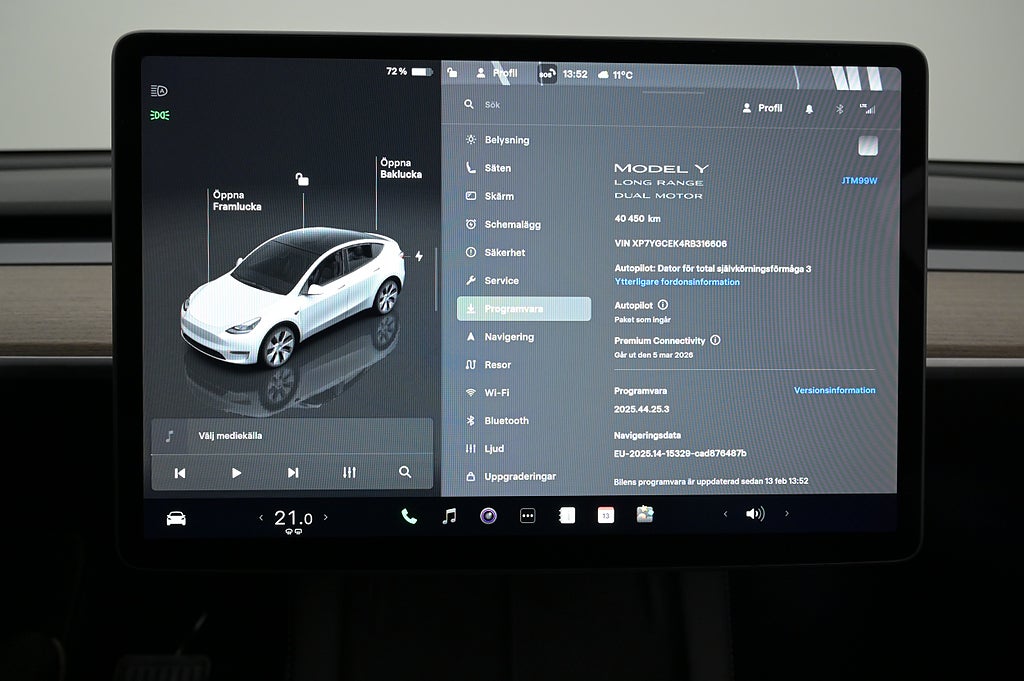Mute audio with the speaker icon
Screen dimensions: 1024x681
(x=755, y=514)
